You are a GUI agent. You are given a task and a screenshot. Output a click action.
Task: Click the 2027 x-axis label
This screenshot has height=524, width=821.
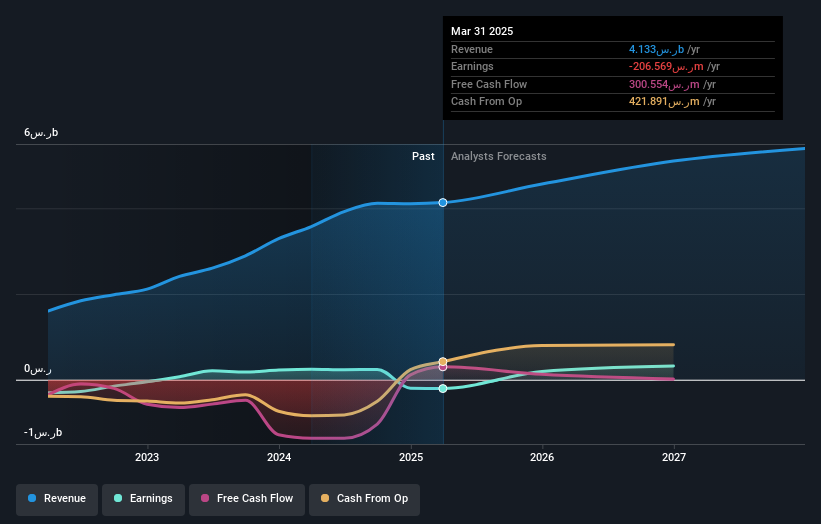click(x=674, y=457)
